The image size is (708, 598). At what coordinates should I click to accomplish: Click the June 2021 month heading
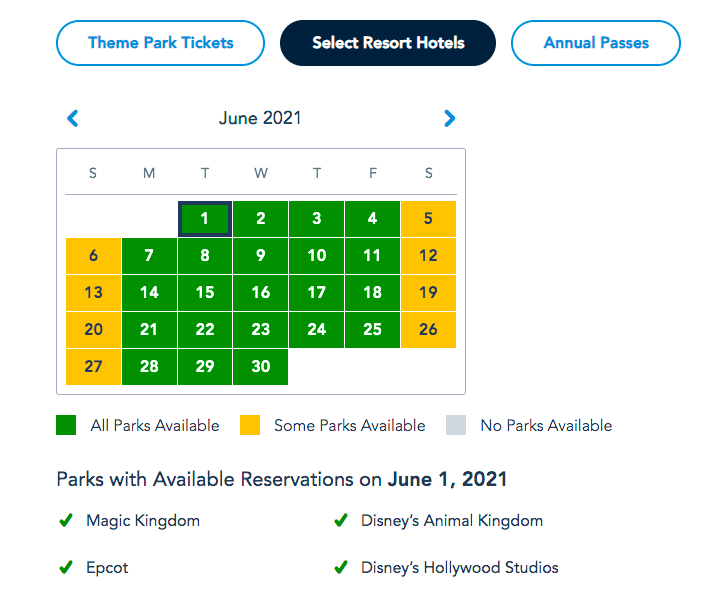click(260, 118)
